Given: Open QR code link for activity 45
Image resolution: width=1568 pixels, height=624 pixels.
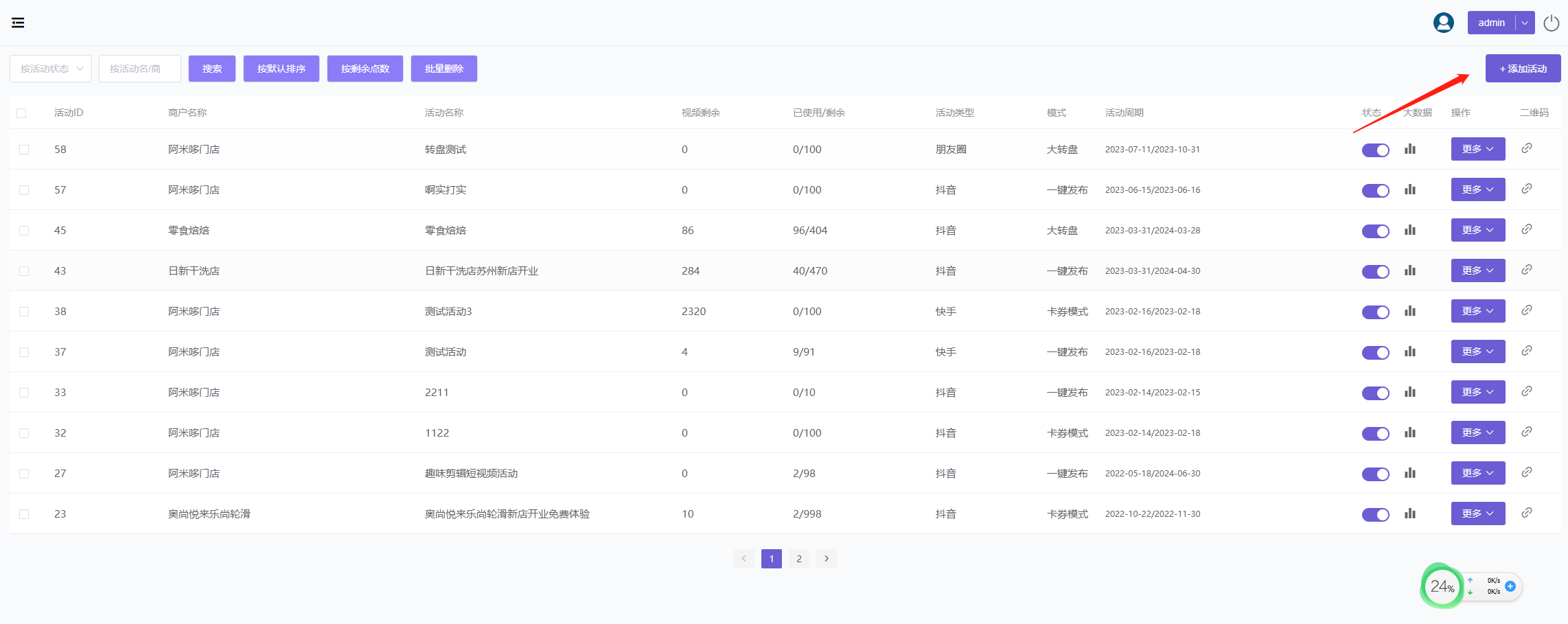Looking at the screenshot, I should coord(1527,229).
